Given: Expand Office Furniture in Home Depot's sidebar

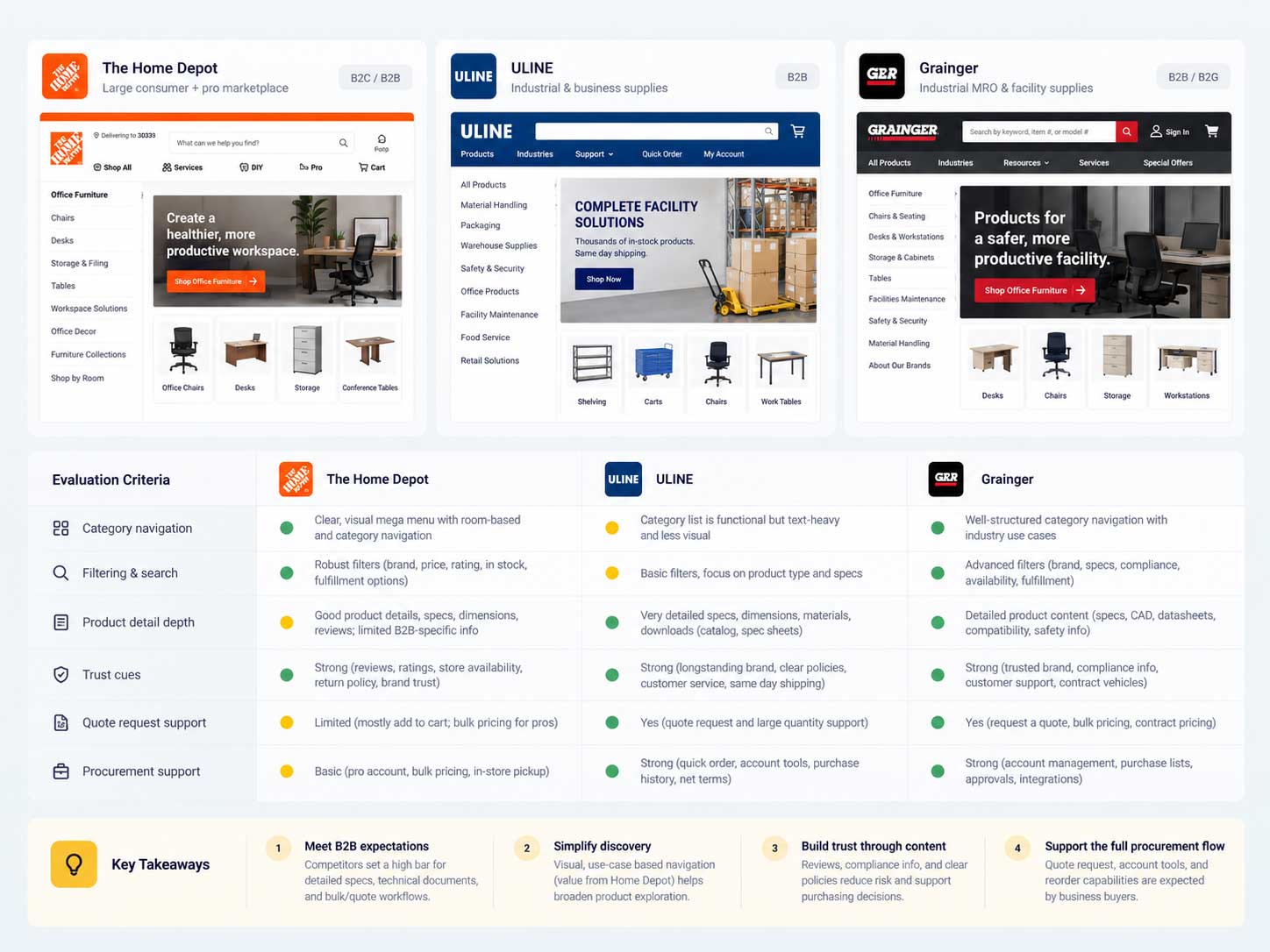Looking at the screenshot, I should [x=96, y=195].
